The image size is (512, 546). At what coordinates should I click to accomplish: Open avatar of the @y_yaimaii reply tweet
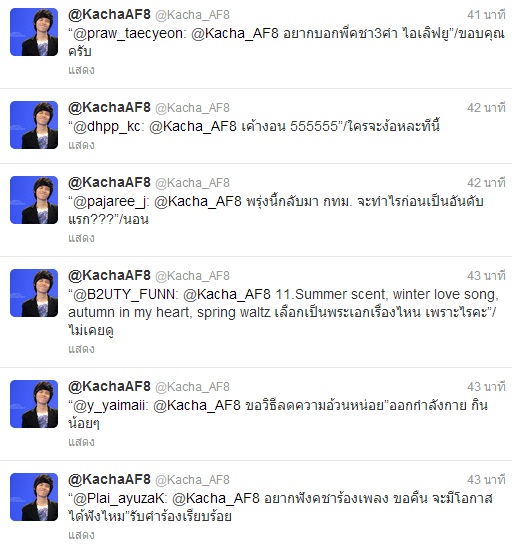tap(34, 404)
